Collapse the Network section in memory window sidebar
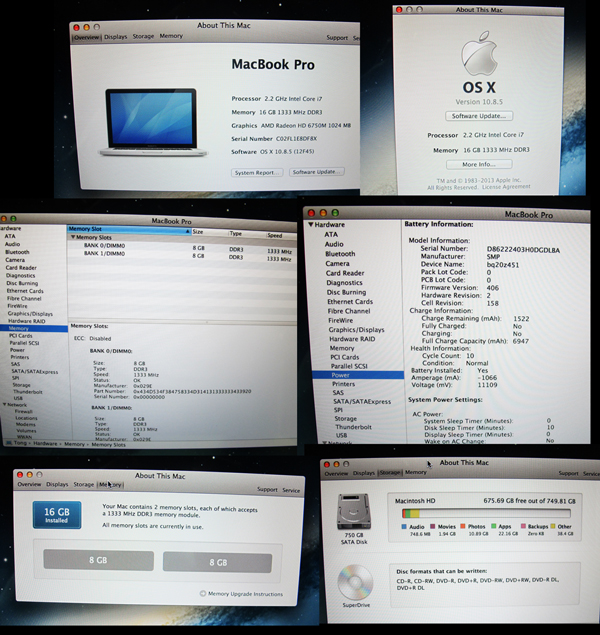 click(x=4, y=404)
